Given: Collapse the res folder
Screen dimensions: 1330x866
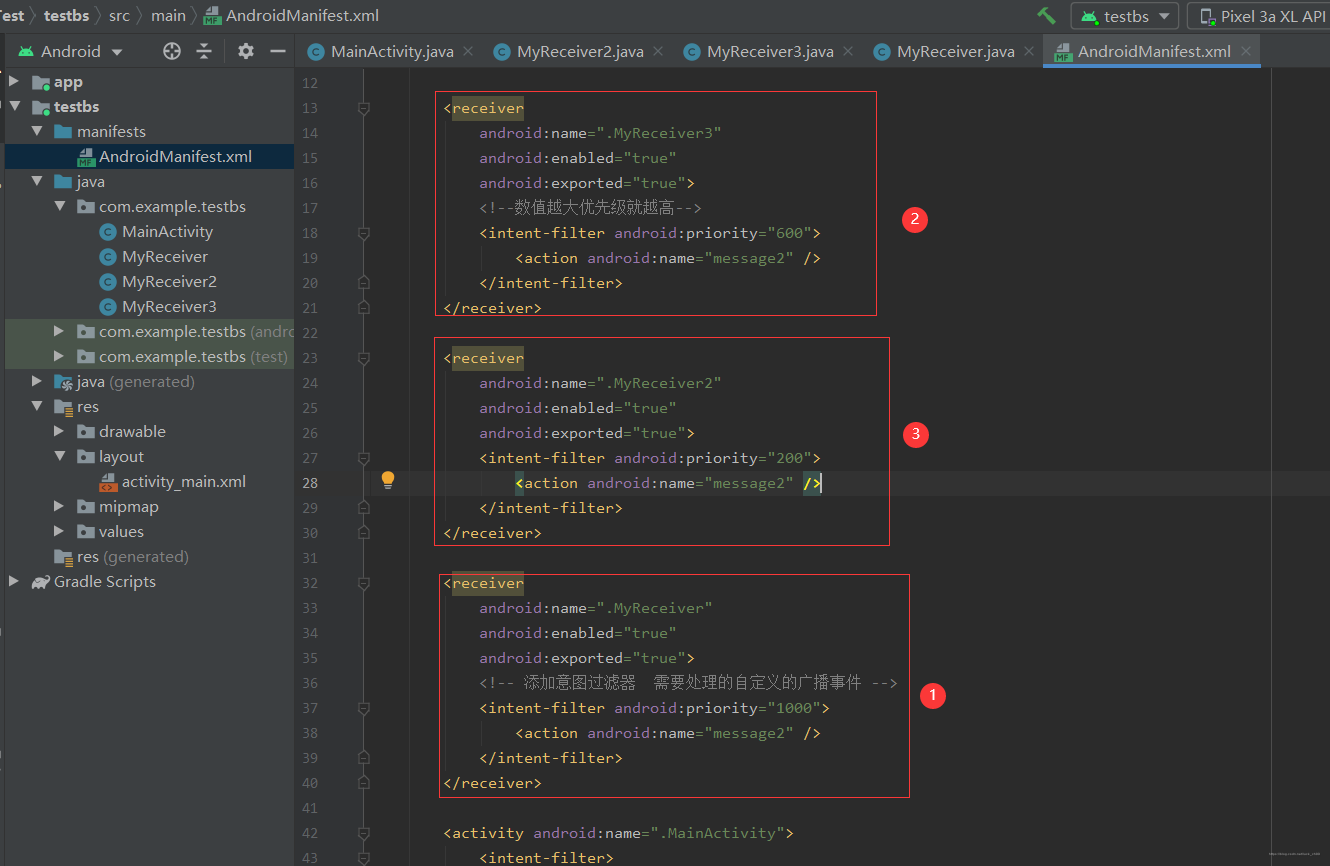Looking at the screenshot, I should (x=37, y=406).
